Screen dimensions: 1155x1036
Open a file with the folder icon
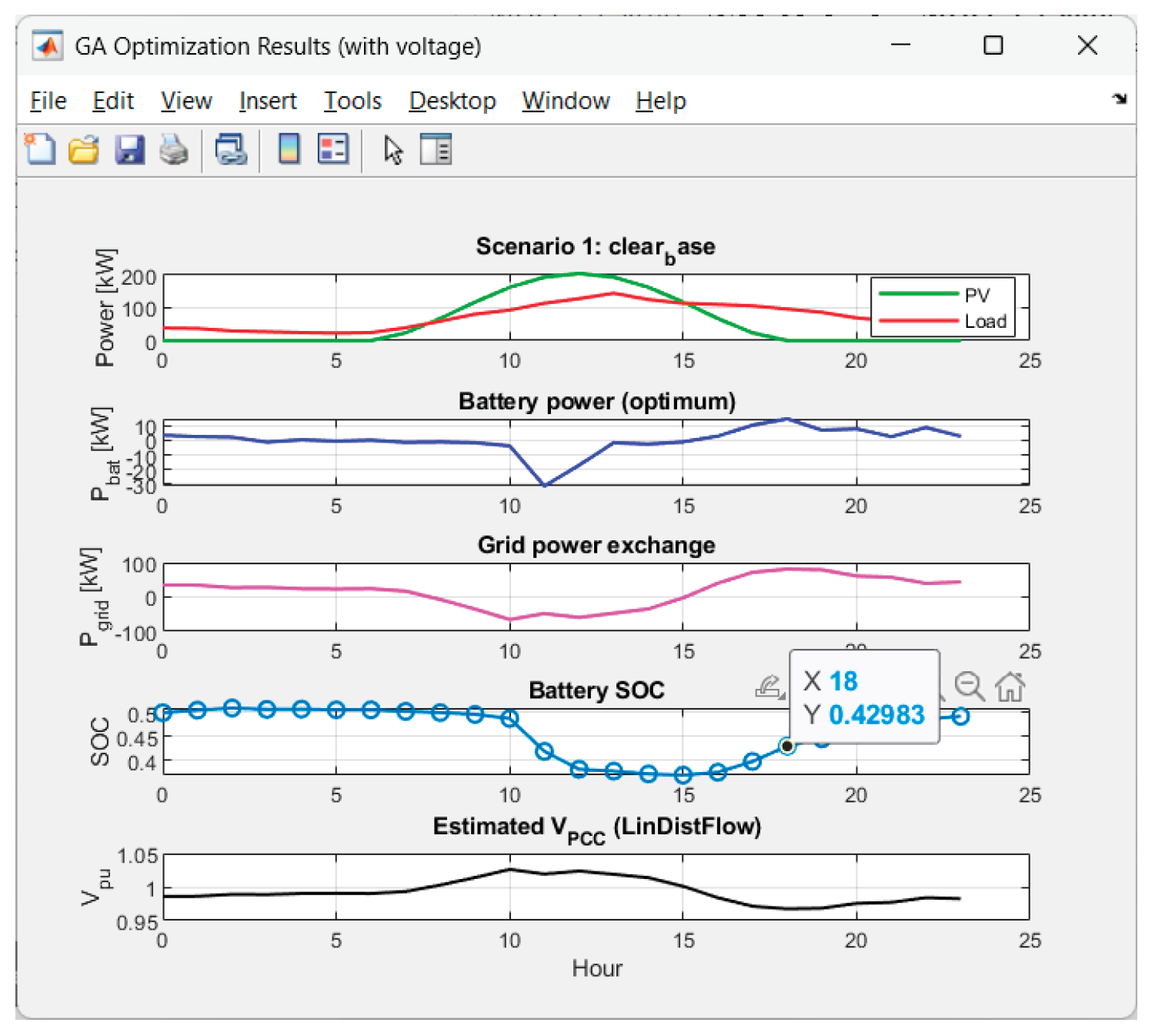(84, 149)
